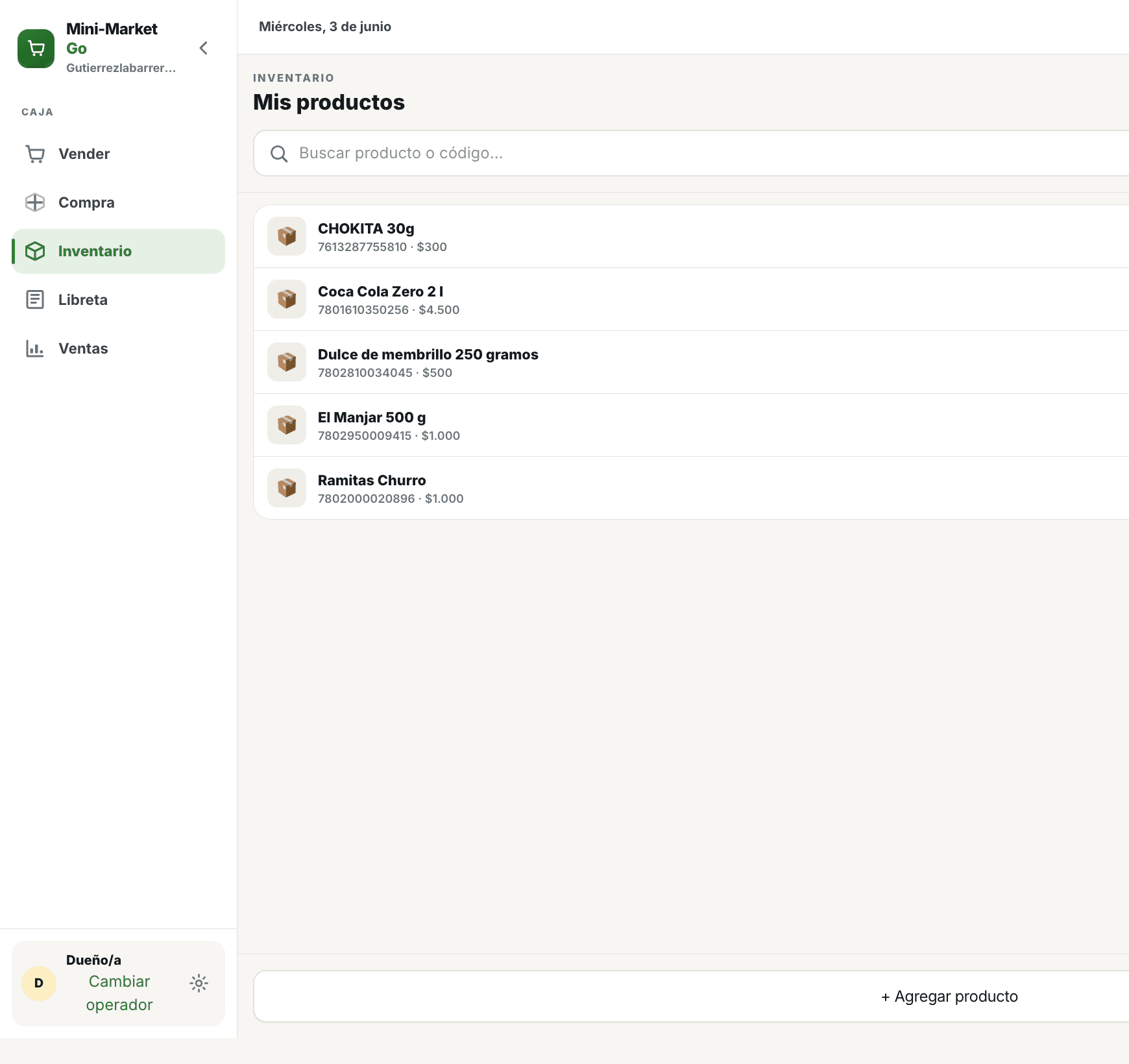
Task: Click the Coca Cola Zero package icon
Action: (x=287, y=299)
